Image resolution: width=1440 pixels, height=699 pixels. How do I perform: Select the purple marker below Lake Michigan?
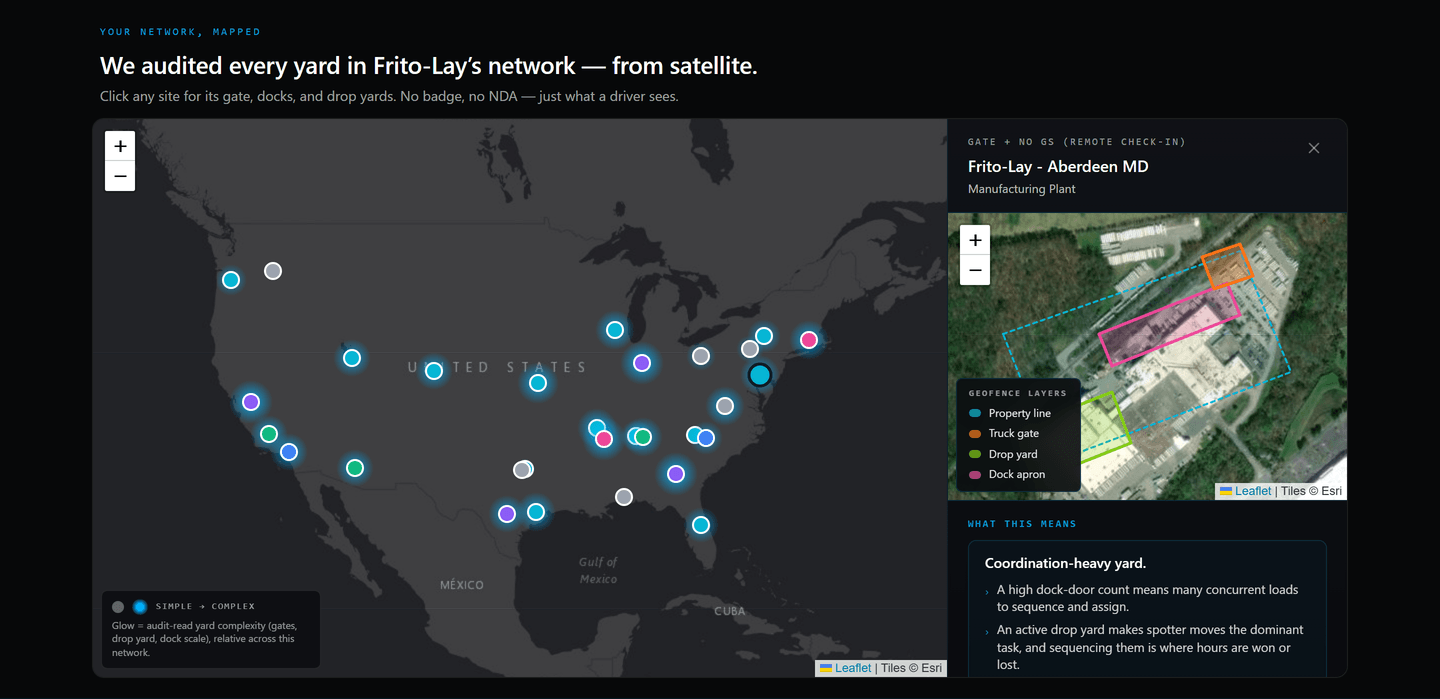point(642,363)
